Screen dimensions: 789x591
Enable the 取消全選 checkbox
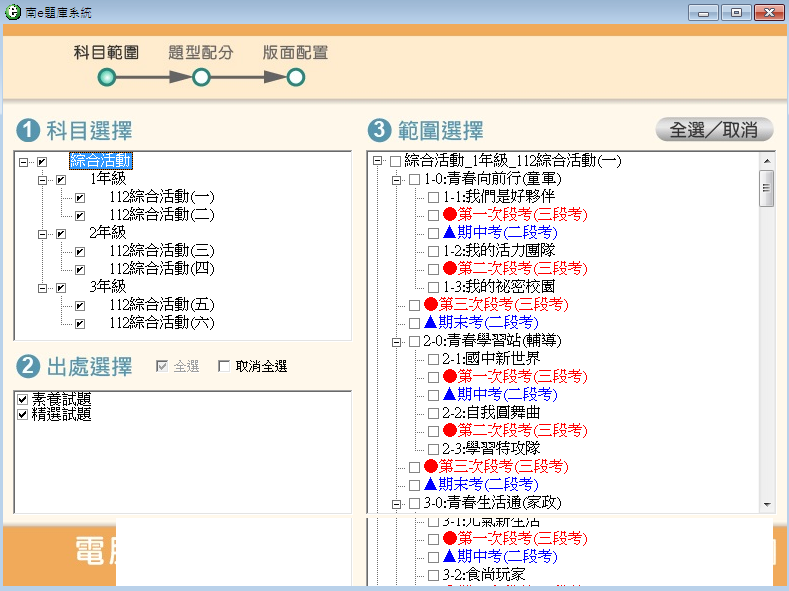tap(224, 367)
